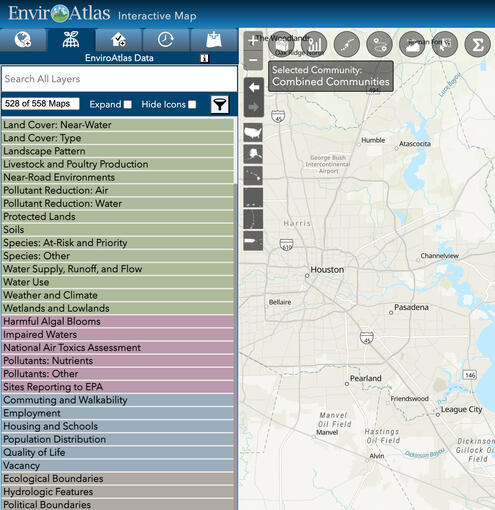
Task: Click the small info icon beside EnviroAtlas Data
Action: click(x=204, y=58)
